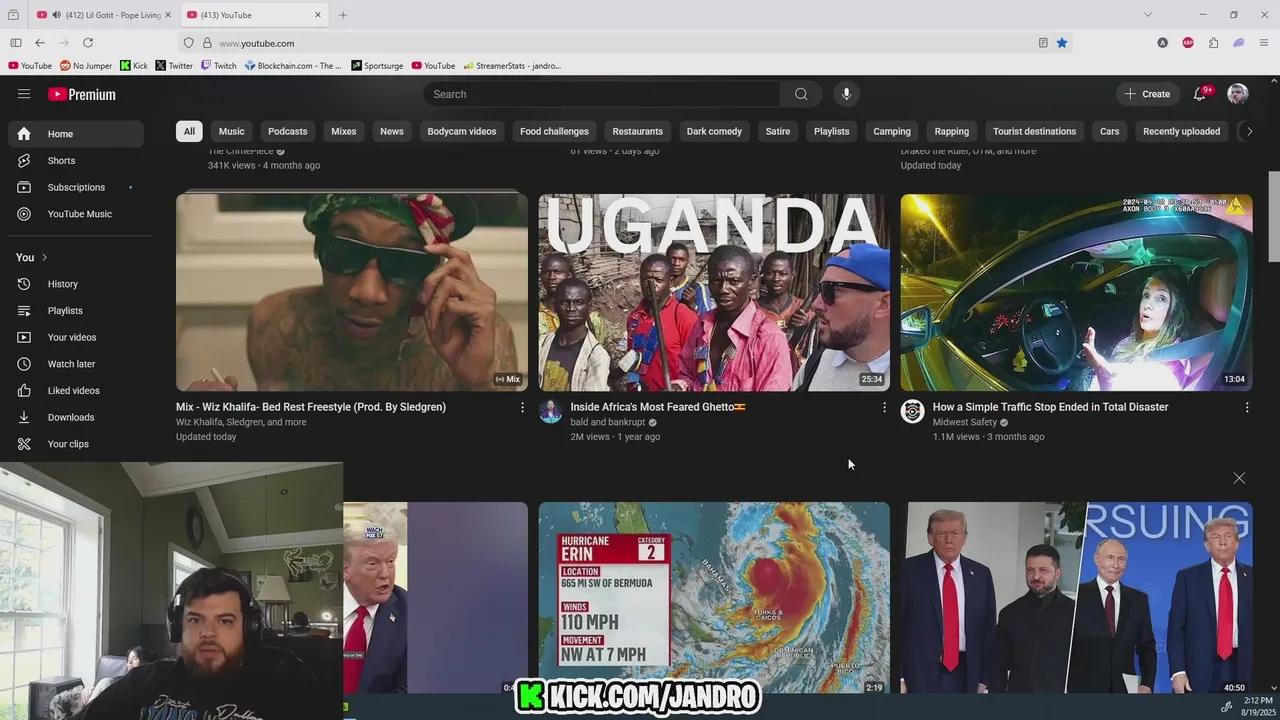
Task: Open the Hurricane Erin video thumbnail
Action: (714, 597)
